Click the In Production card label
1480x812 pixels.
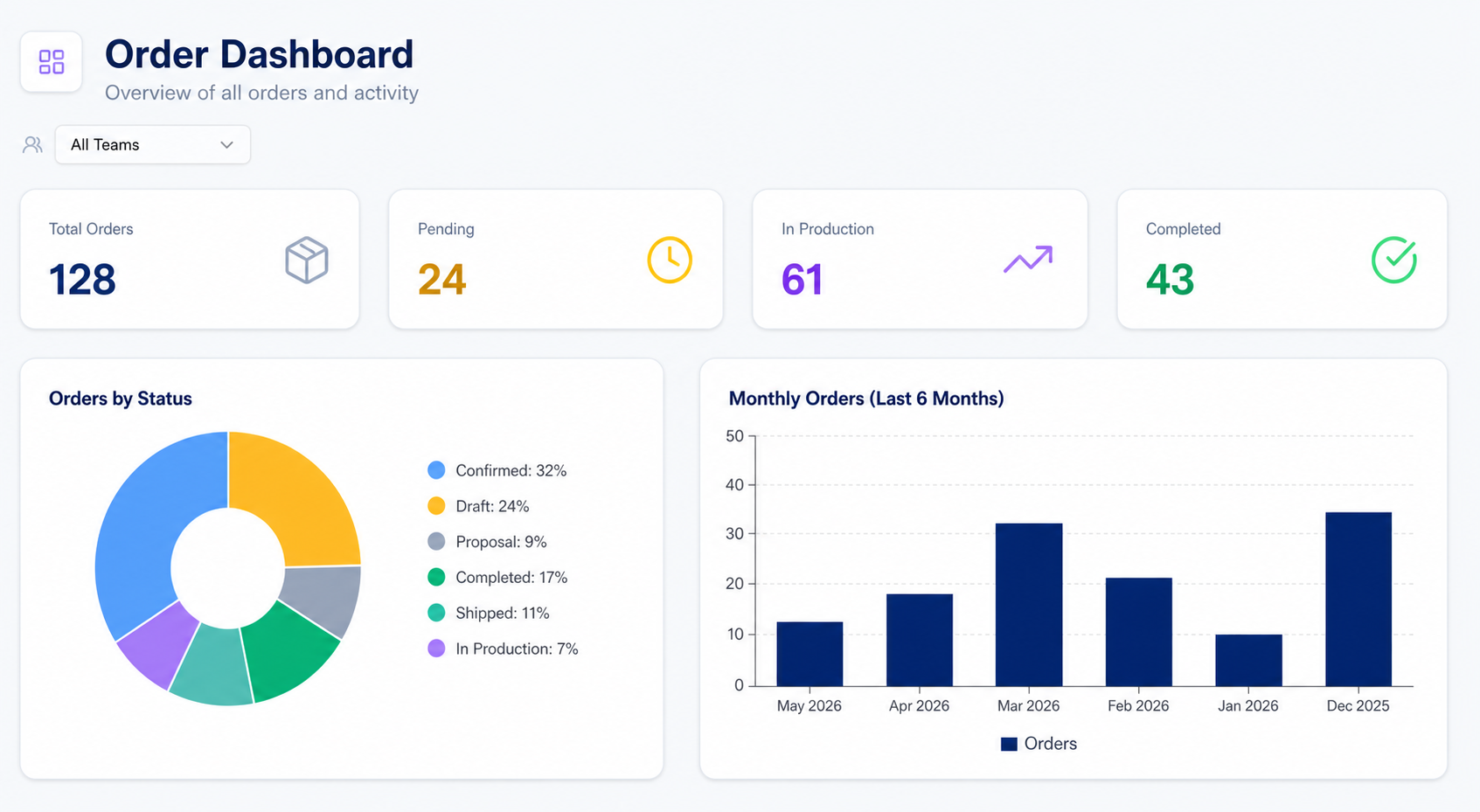point(828,229)
